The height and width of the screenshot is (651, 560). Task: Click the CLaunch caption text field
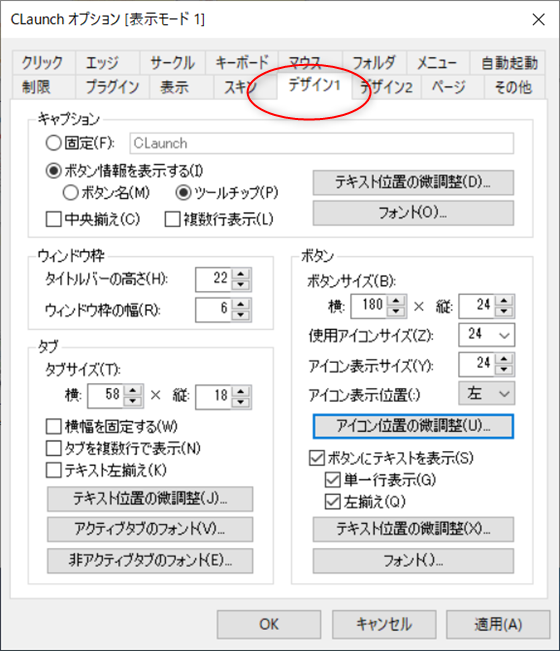[x=322, y=143]
